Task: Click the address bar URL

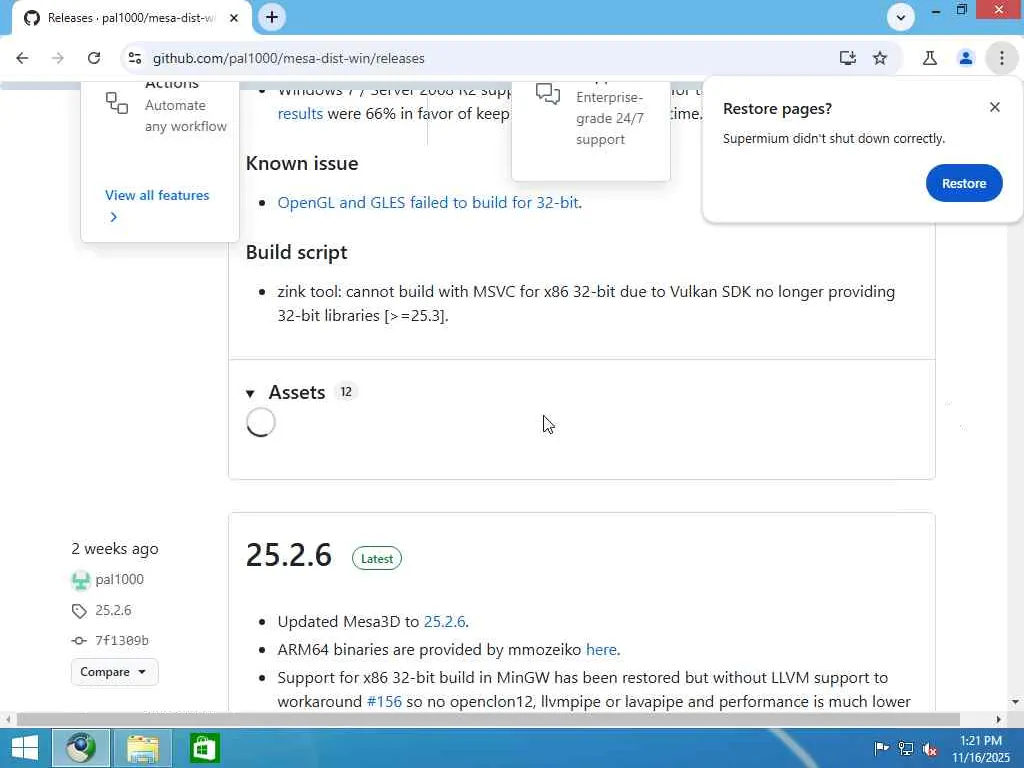Action: [x=289, y=58]
